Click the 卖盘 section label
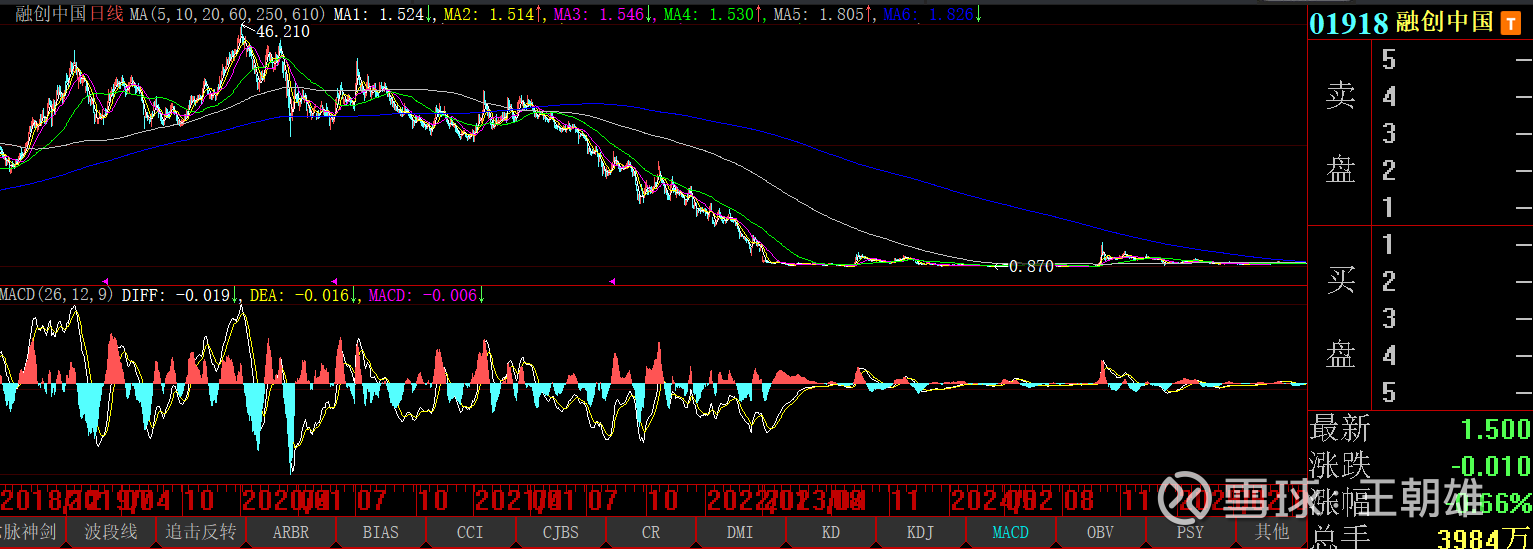The height and width of the screenshot is (549, 1533). [1340, 133]
